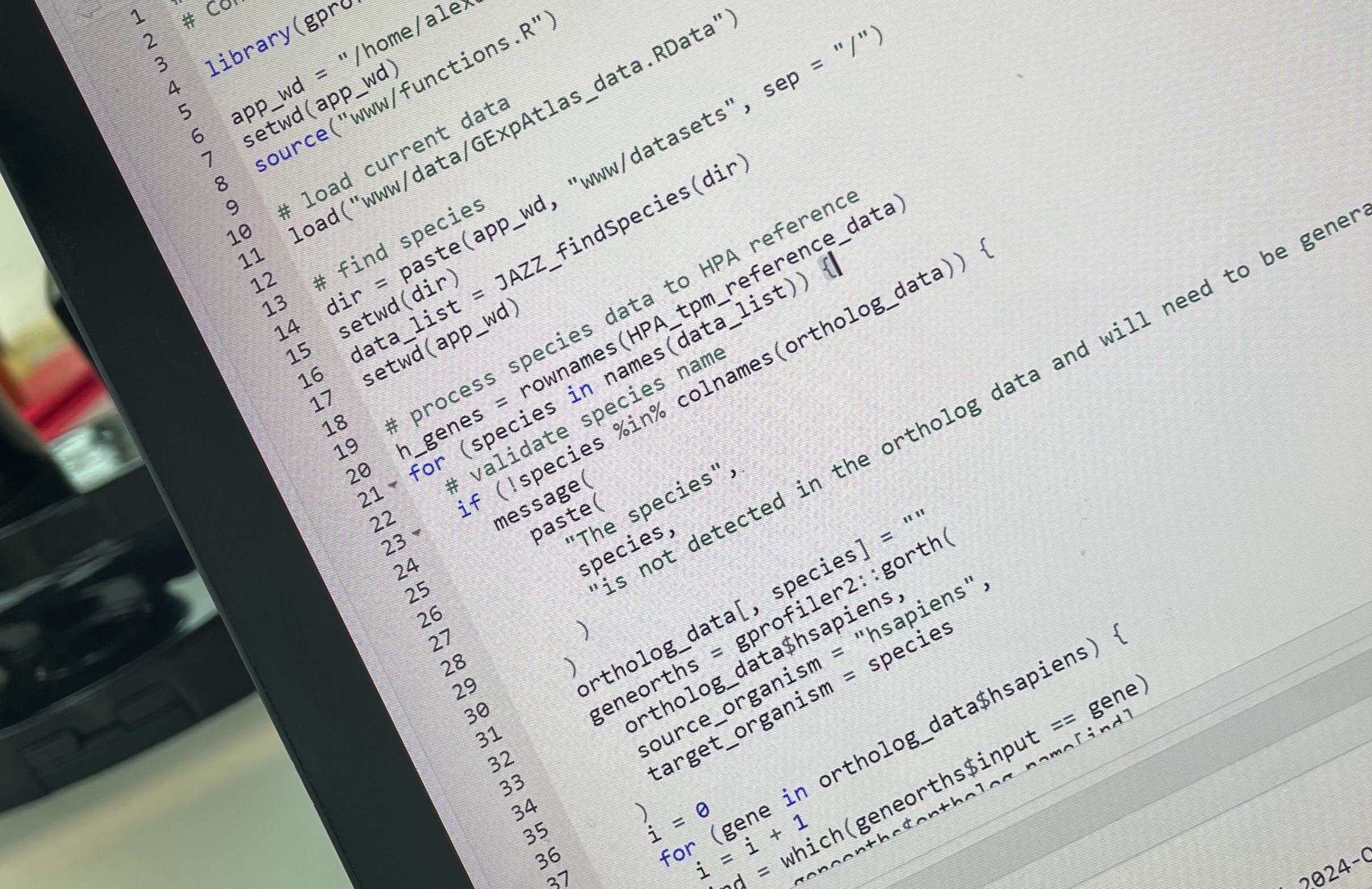1372x889 pixels.
Task: Click the dir = paste(app_wd, "www/datasets"…) line
Action: point(604,170)
